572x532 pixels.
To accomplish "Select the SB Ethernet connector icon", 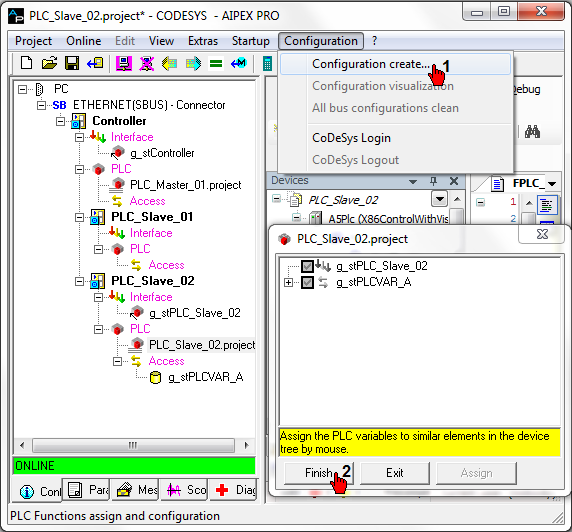I will [x=59, y=105].
